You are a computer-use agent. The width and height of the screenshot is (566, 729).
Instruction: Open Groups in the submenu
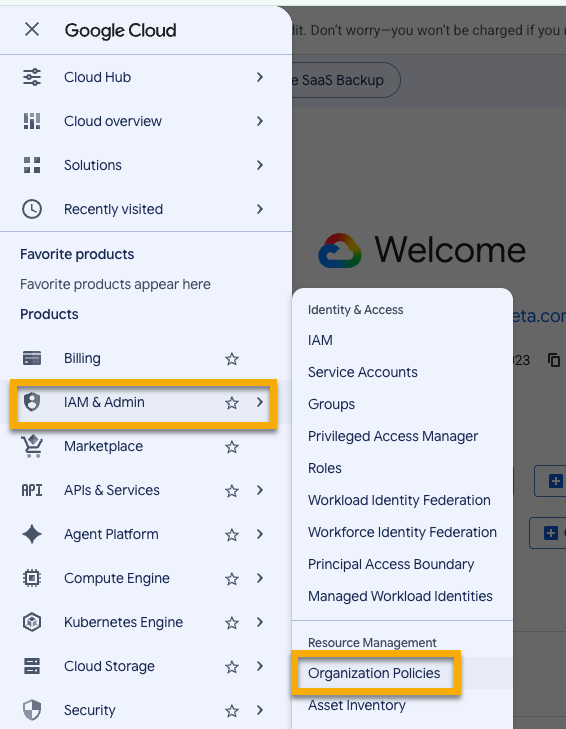331,404
